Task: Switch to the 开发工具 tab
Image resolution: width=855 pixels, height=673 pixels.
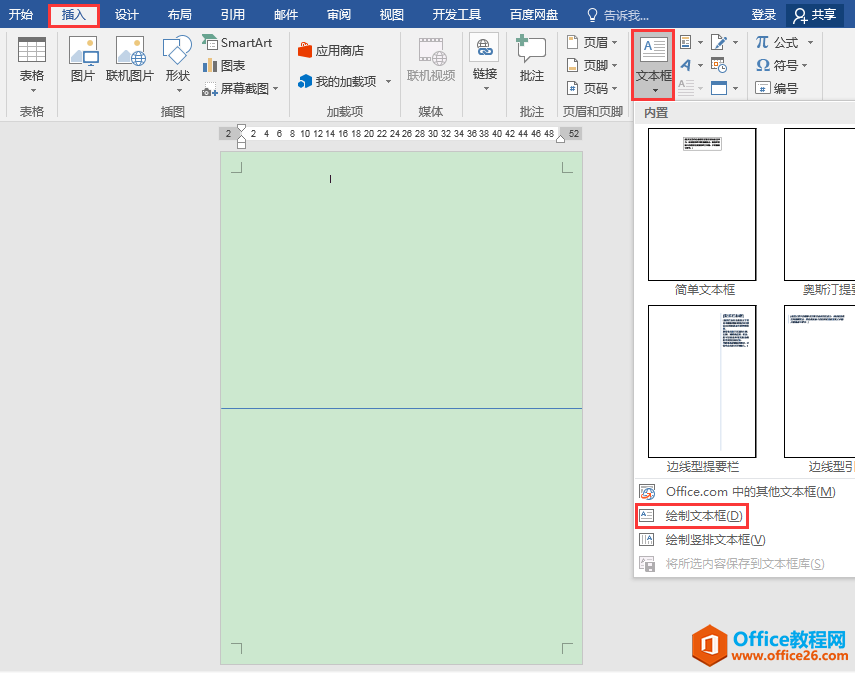Action: [456, 15]
